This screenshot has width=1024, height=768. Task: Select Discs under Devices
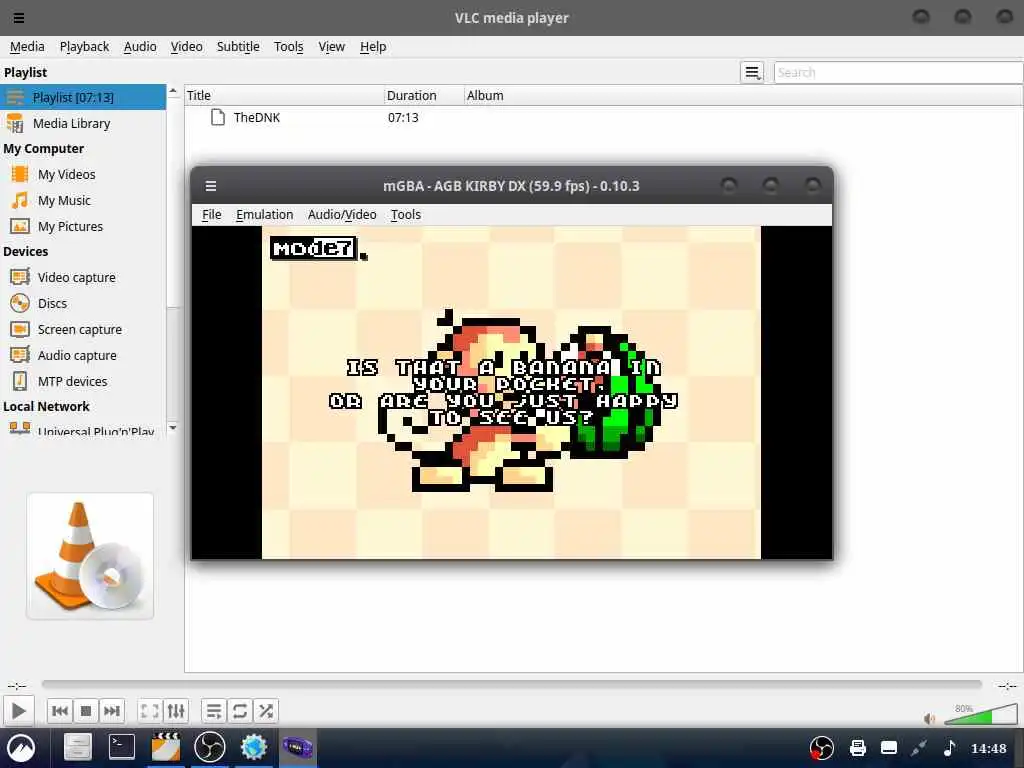point(83,304)
